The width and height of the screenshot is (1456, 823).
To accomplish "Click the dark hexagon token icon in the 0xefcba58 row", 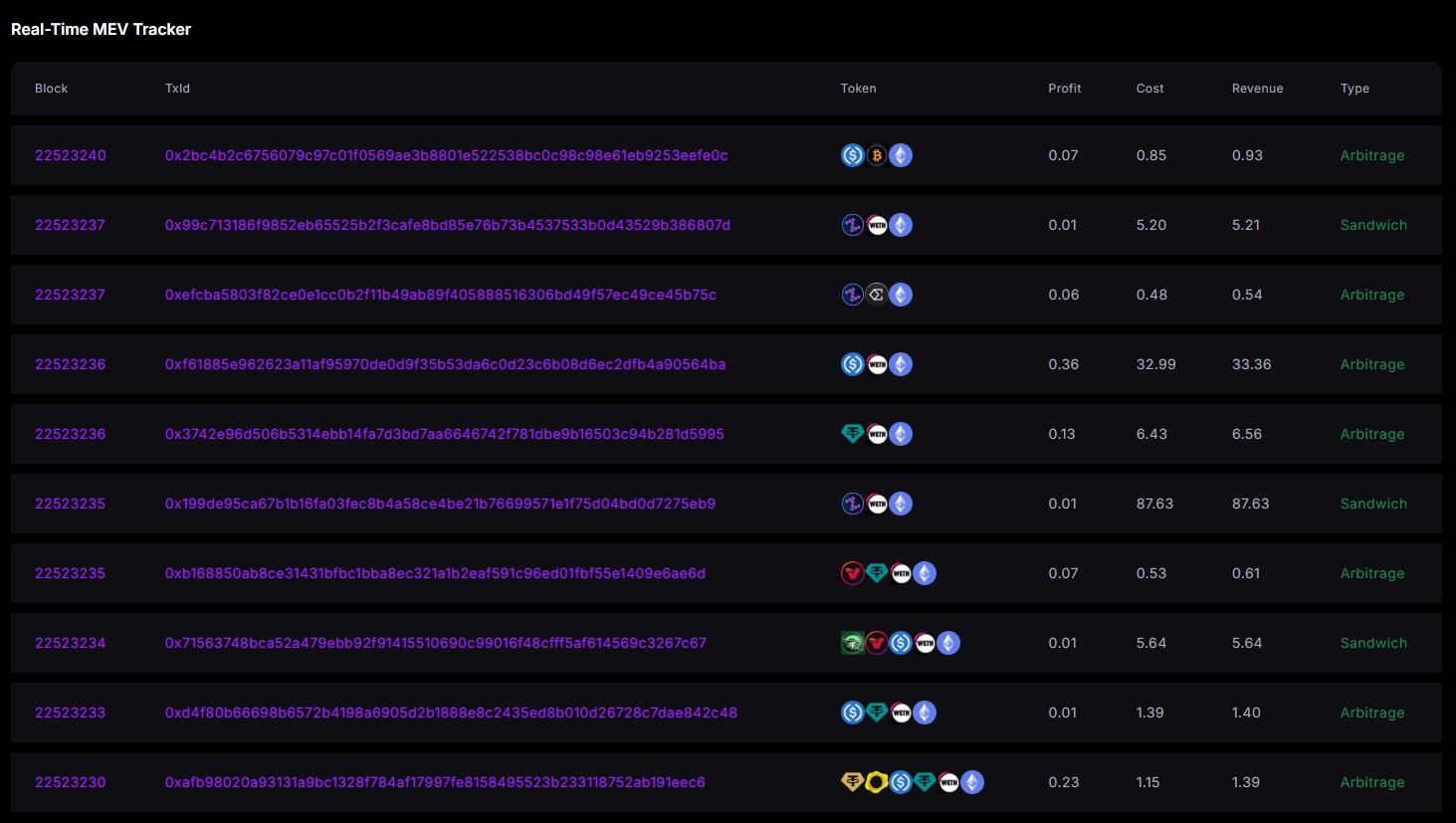I will tap(877, 295).
